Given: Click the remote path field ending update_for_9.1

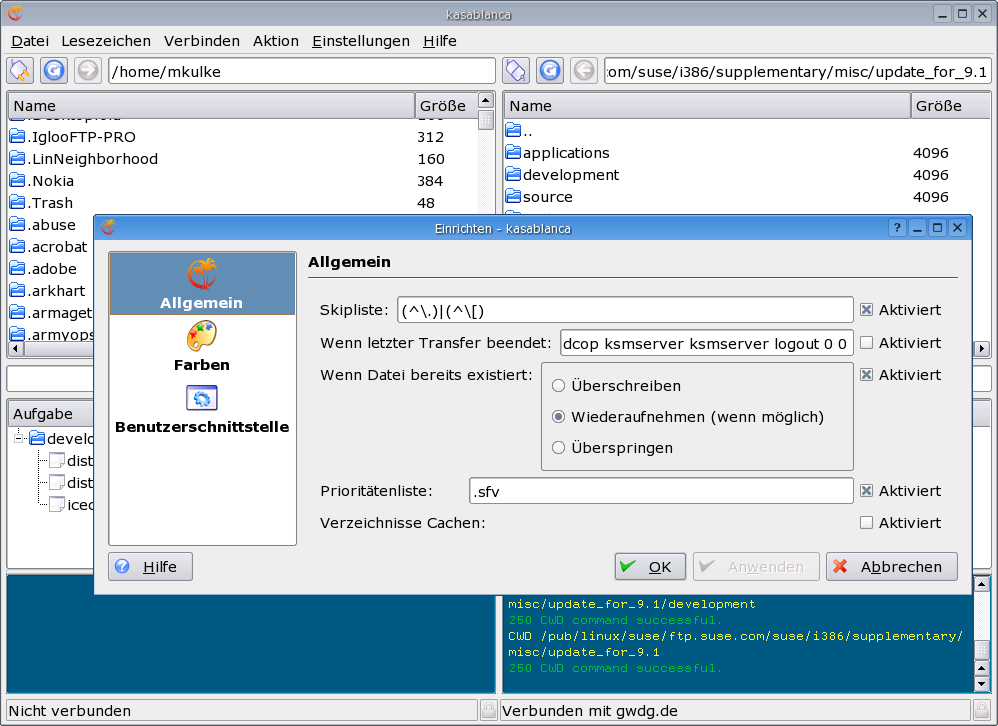Looking at the screenshot, I should tap(797, 71).
